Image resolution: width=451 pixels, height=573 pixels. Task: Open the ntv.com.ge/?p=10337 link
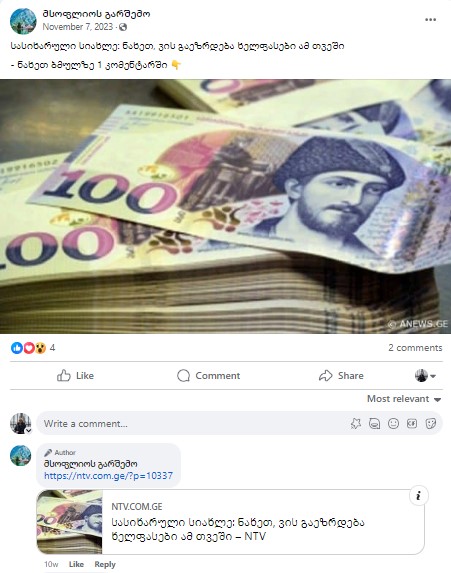pos(108,476)
